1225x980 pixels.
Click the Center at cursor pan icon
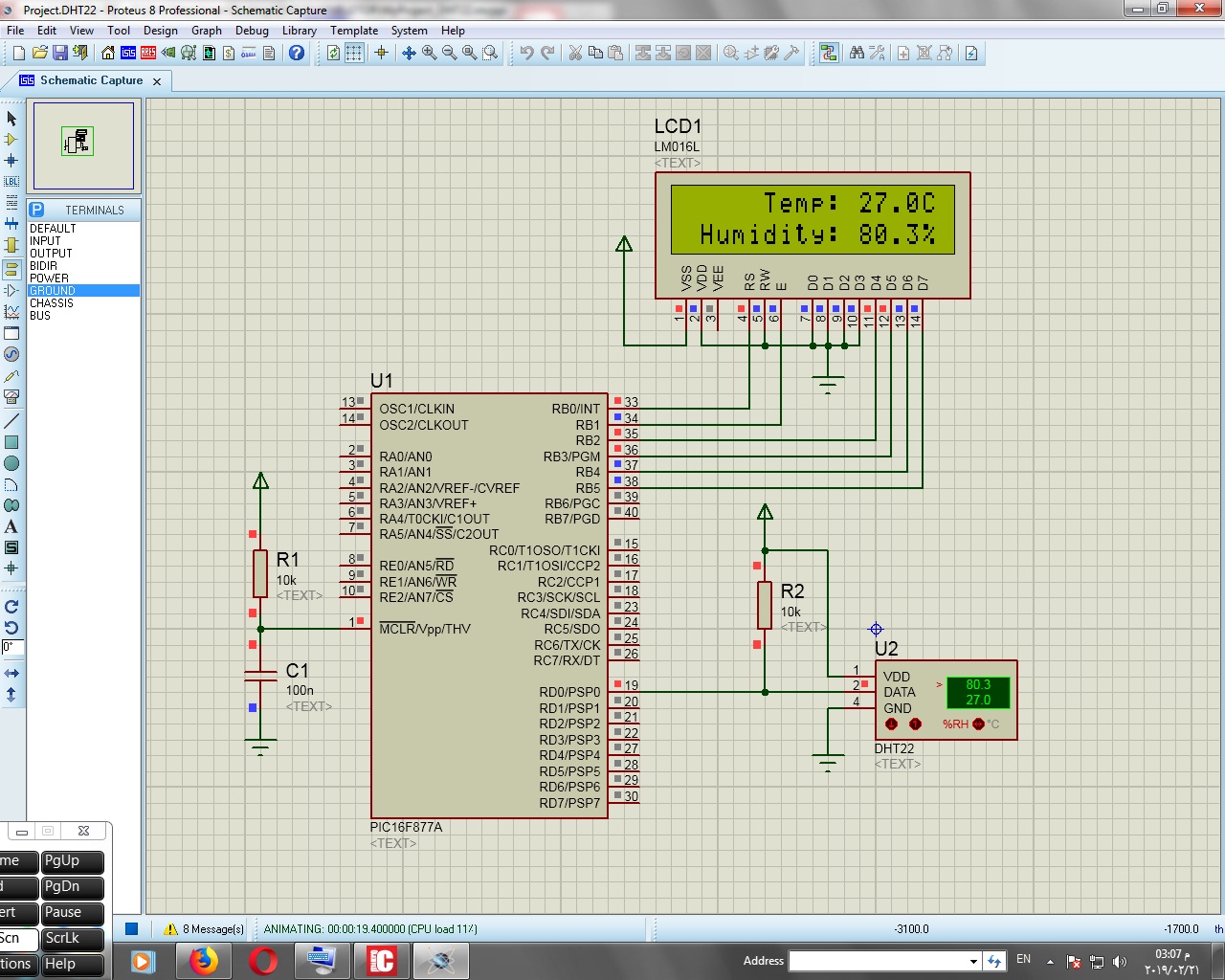pos(409,53)
